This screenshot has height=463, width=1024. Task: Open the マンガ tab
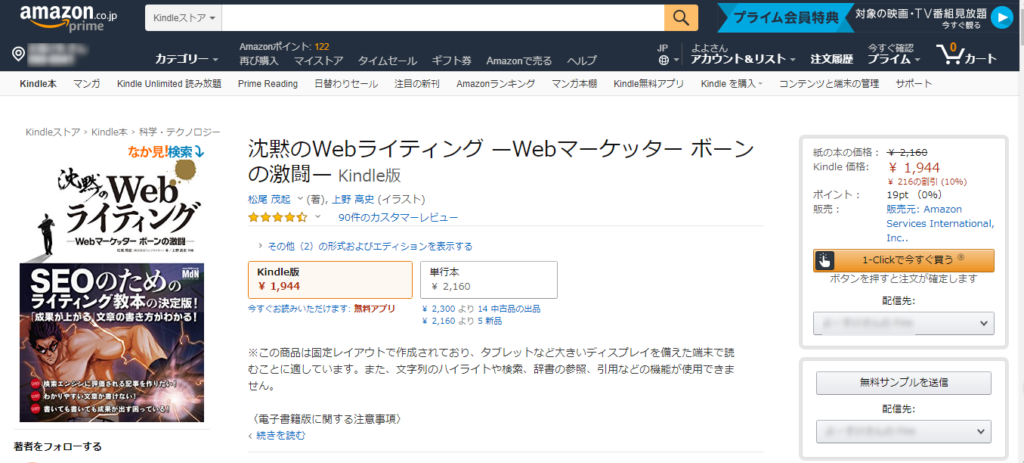coord(87,84)
